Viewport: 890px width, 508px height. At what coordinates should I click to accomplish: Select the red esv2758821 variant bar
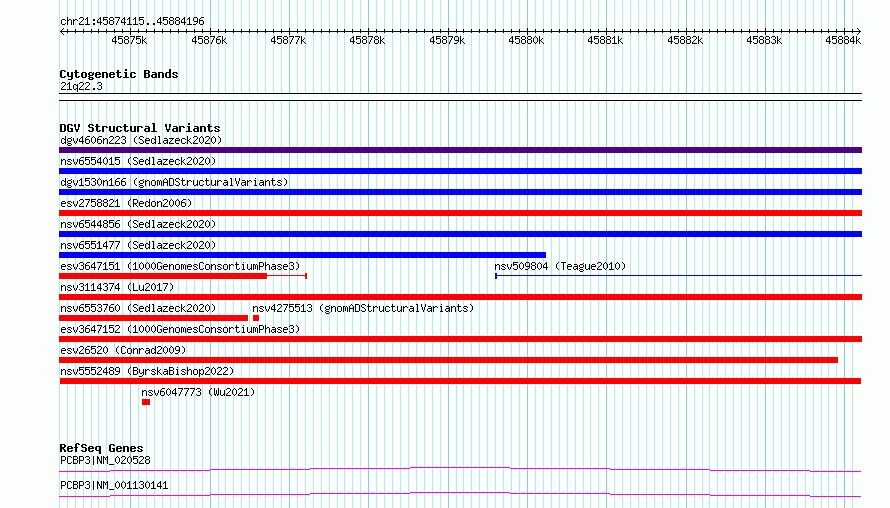click(x=460, y=213)
